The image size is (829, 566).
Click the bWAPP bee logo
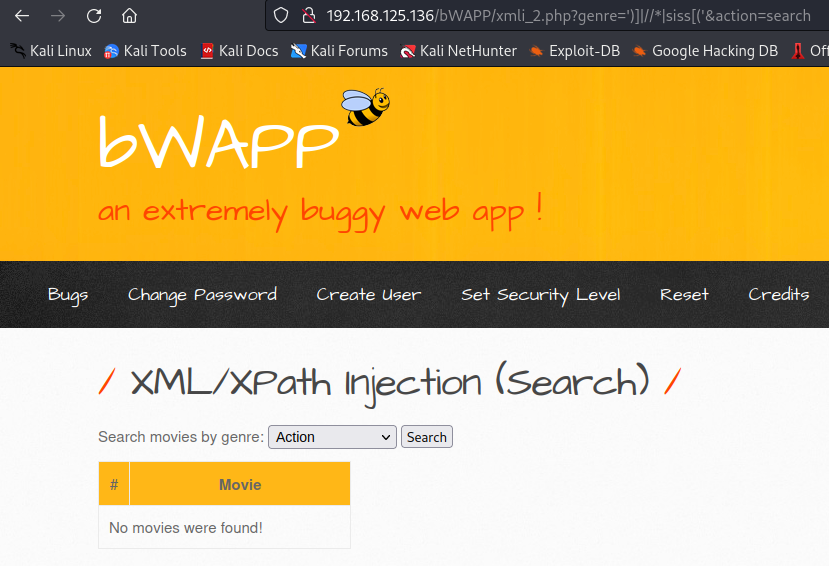pos(365,107)
